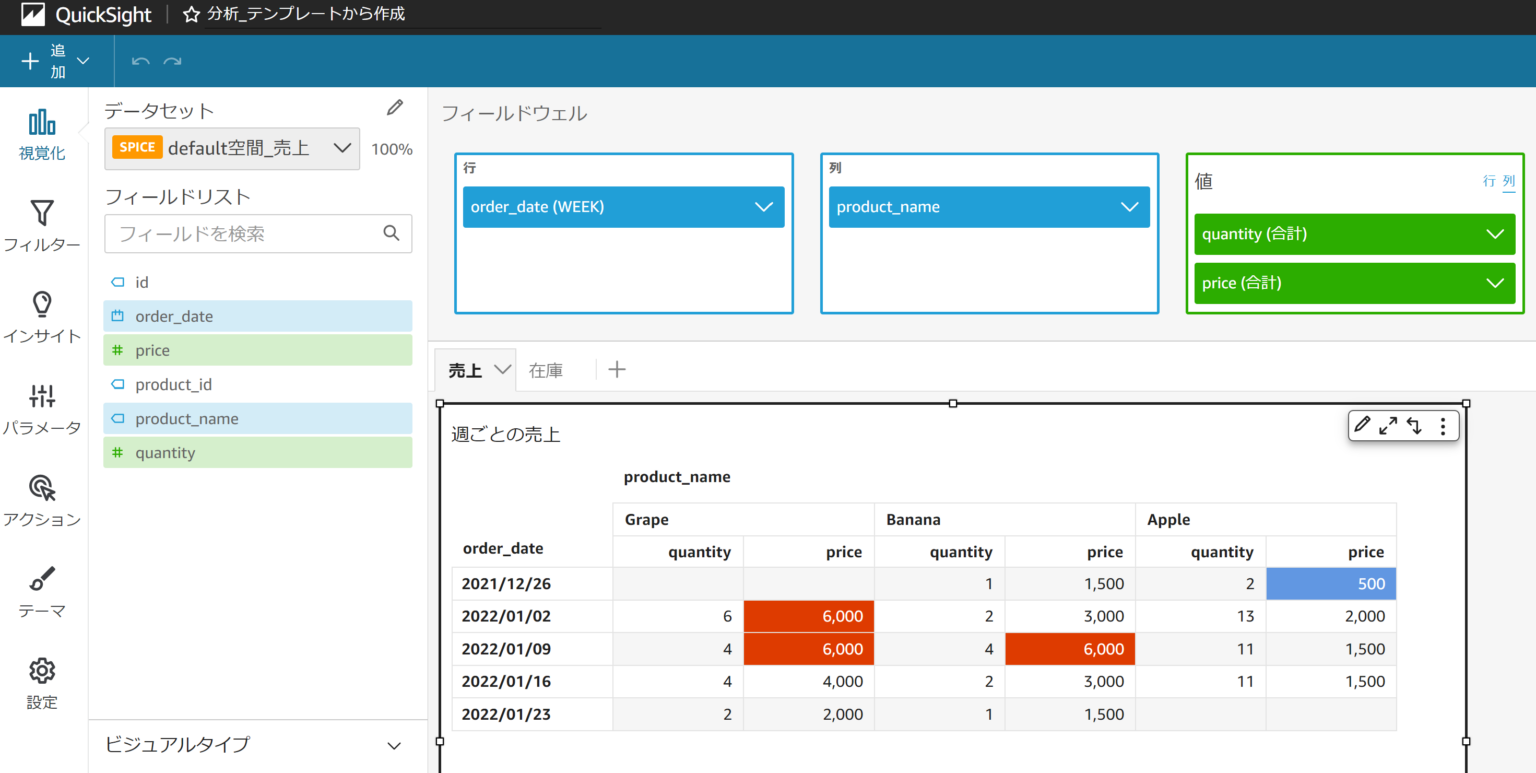Click the pencil icon next to データセット

click(x=395, y=107)
